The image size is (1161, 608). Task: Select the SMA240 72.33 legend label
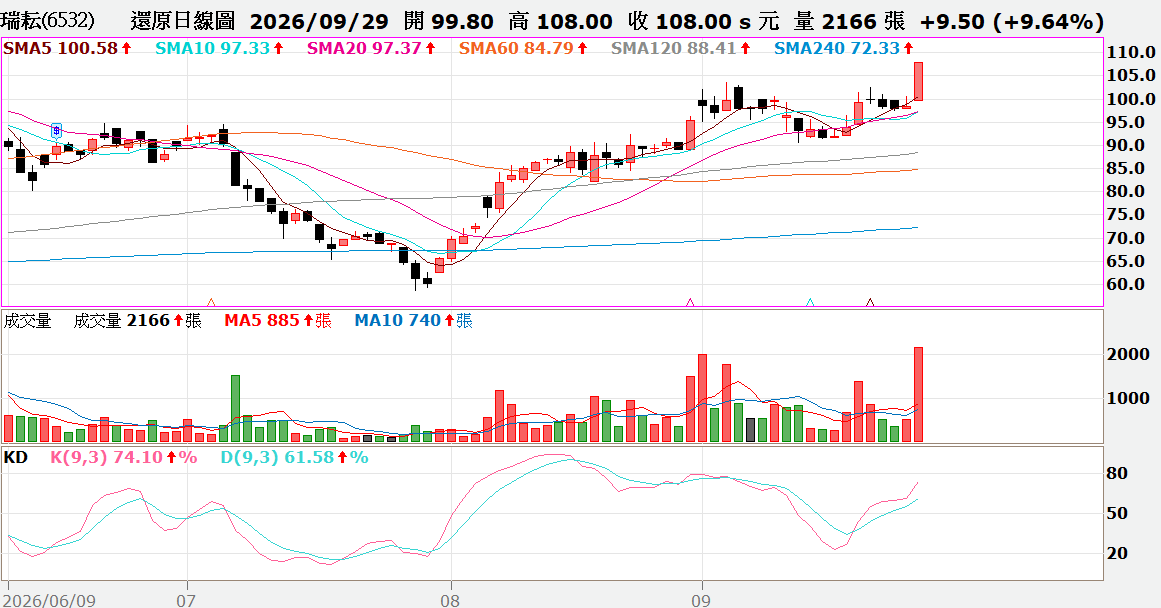[x=843, y=49]
